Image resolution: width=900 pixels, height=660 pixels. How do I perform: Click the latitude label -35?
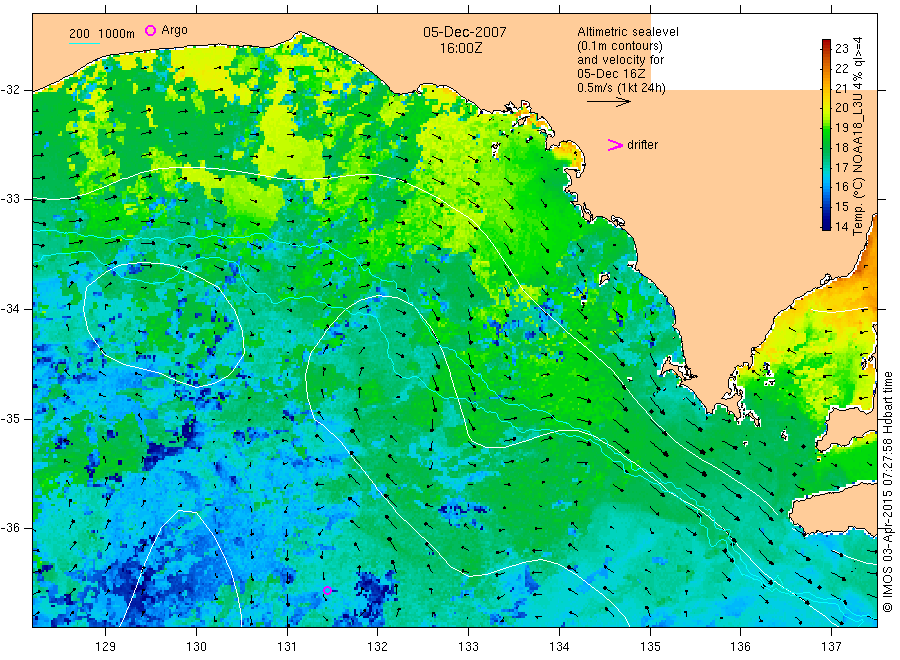click(x=10, y=418)
